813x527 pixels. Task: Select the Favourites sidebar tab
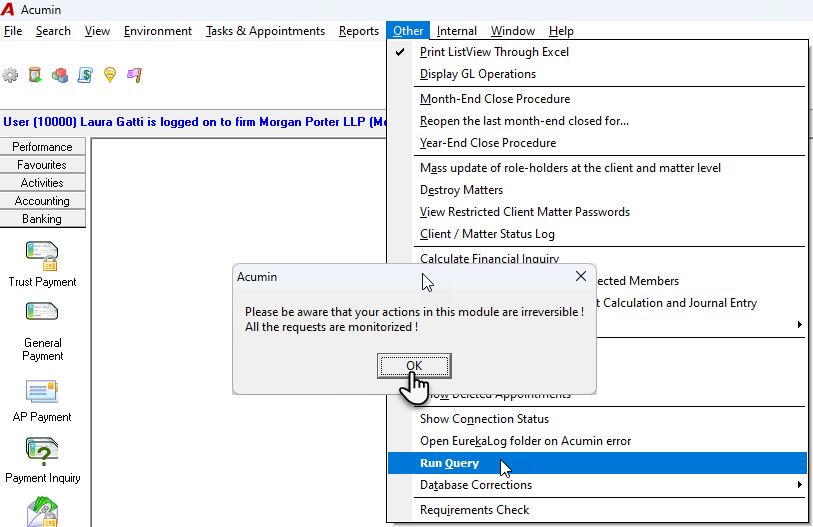(x=43, y=165)
